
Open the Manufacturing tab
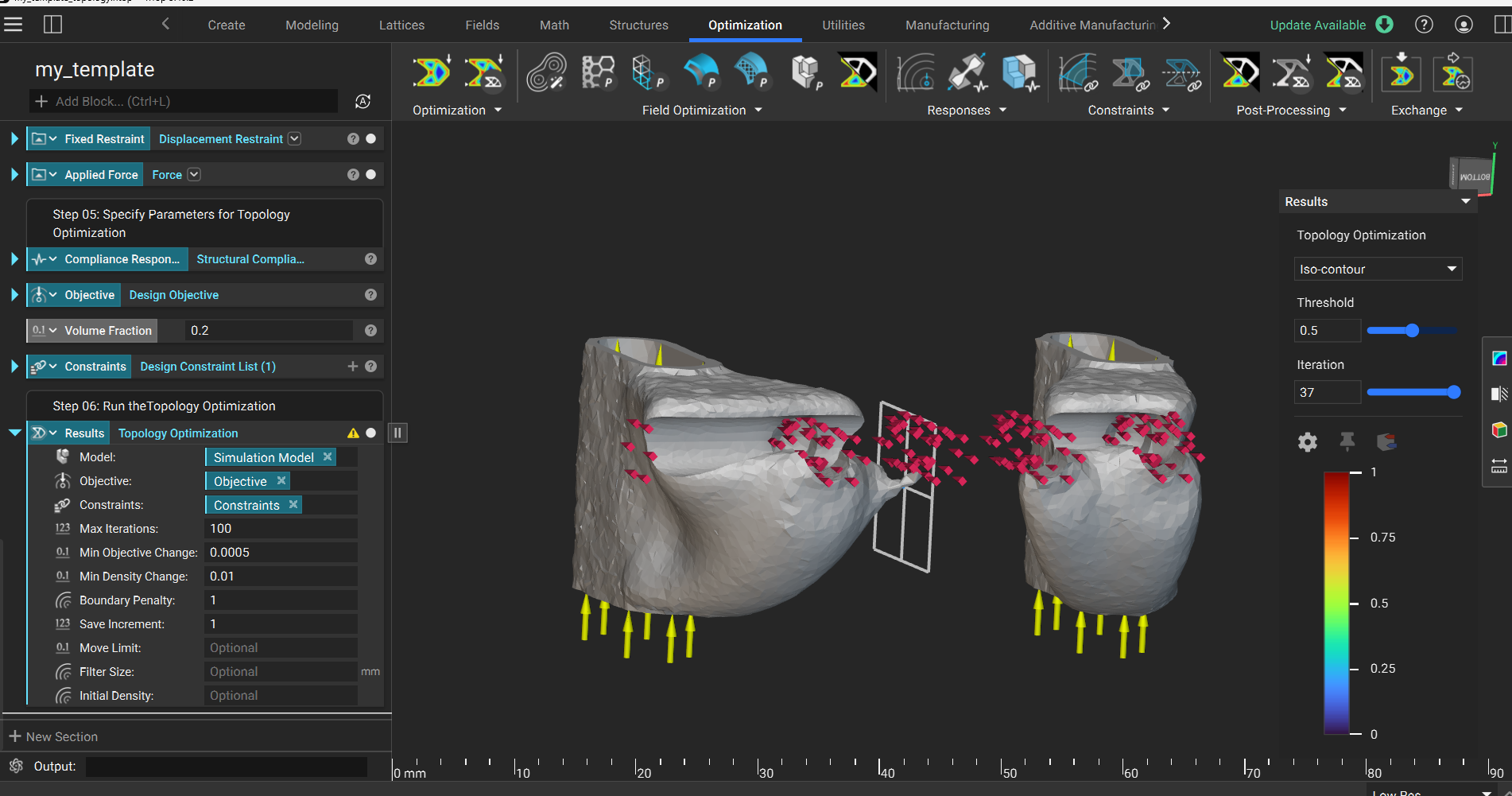pos(947,25)
